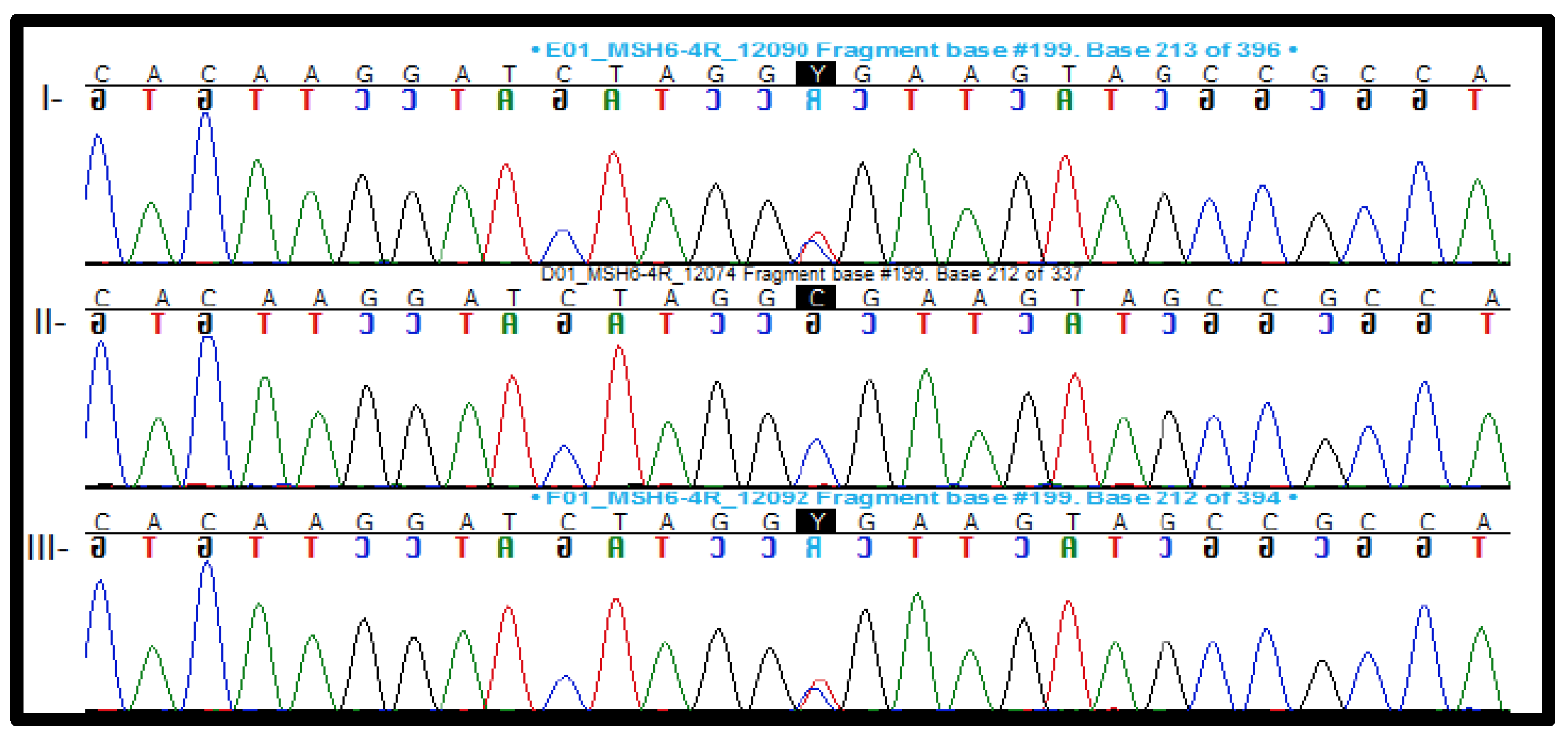1568x743 pixels.
Task: Select highlighted C base in trace II
Action: pyautogui.click(x=816, y=298)
